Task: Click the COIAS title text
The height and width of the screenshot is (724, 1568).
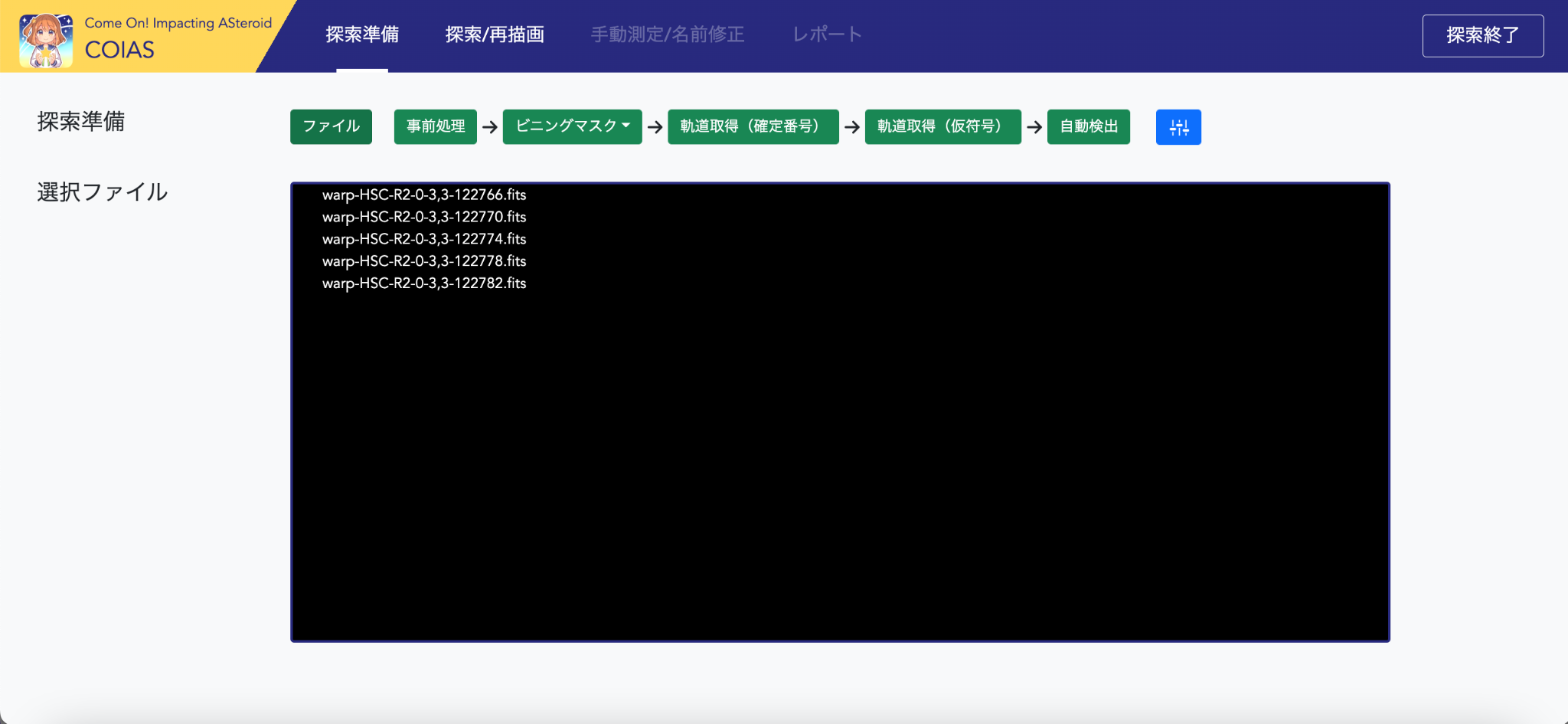Action: tap(119, 51)
